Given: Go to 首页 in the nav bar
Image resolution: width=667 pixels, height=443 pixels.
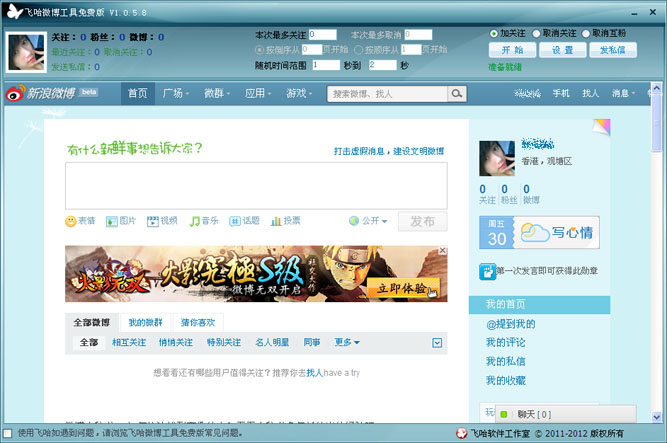Looking at the screenshot, I should click(x=137, y=93).
